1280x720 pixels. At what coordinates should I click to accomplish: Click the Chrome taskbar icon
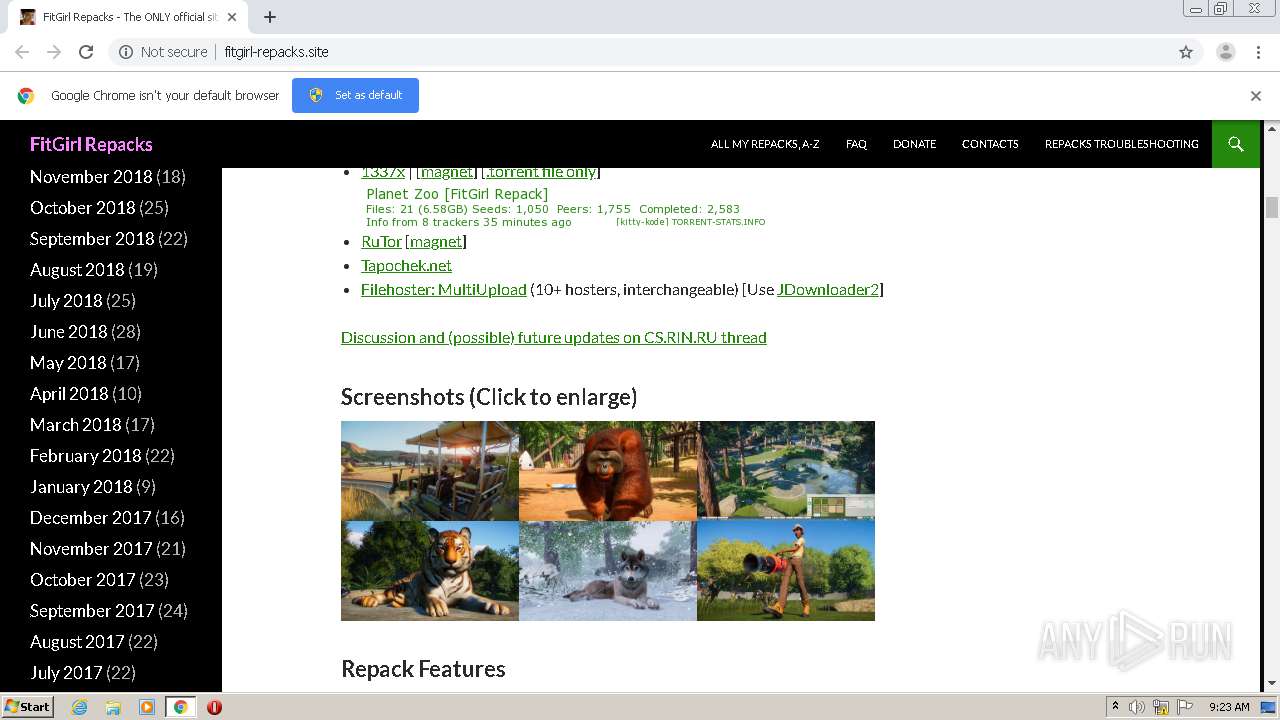click(x=180, y=707)
